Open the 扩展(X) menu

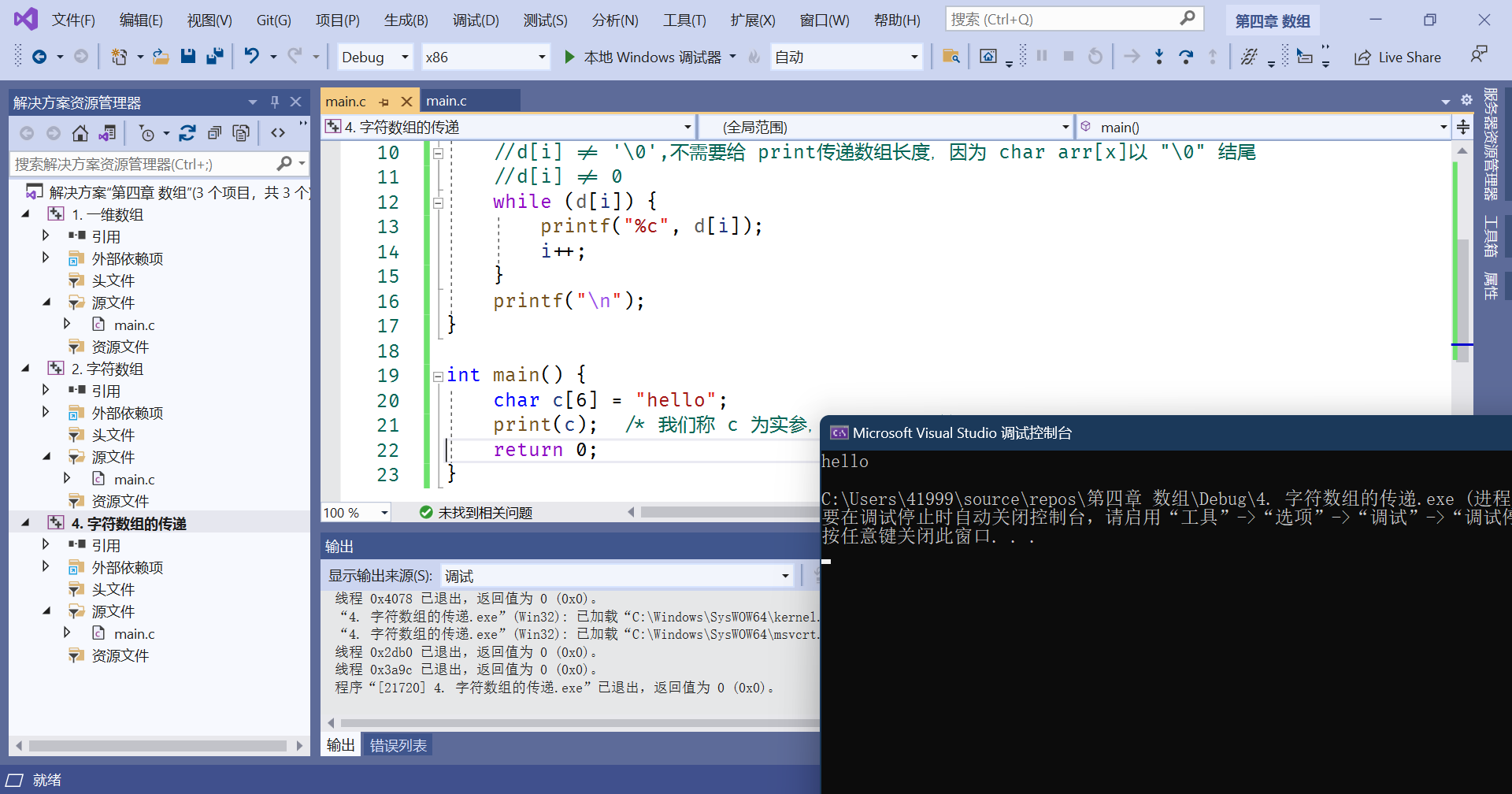tap(753, 20)
